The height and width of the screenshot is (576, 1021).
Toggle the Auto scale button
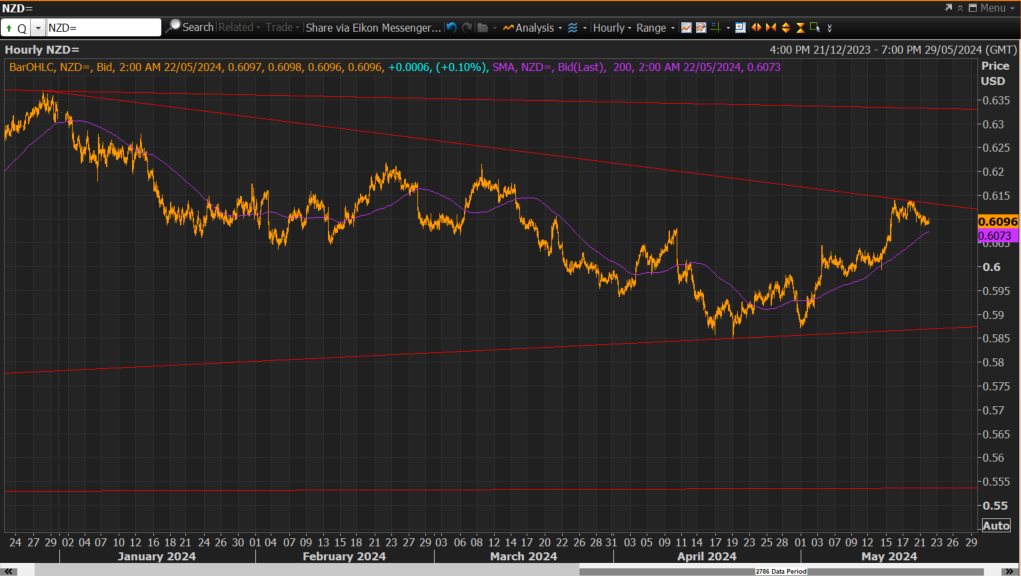[996, 525]
